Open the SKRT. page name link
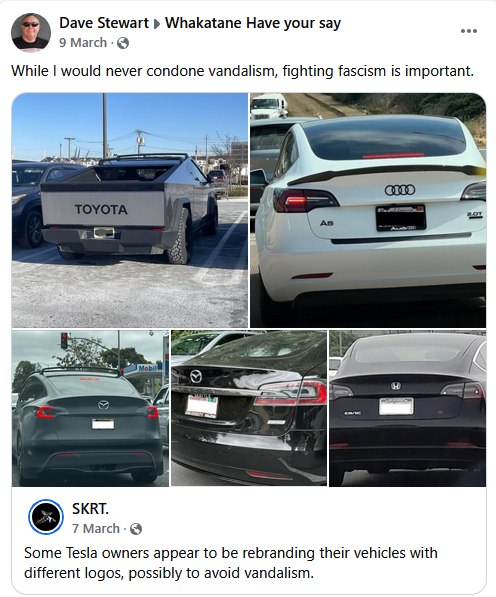Screen dimensions: 496x597 click(x=90, y=509)
